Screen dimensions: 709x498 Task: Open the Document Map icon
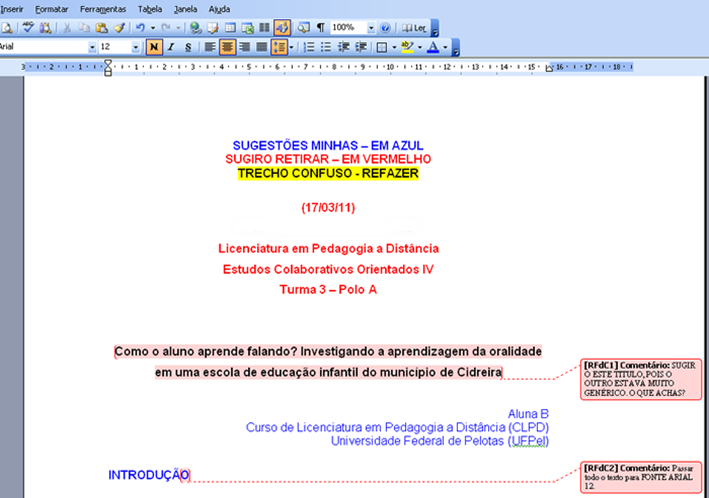coord(303,28)
